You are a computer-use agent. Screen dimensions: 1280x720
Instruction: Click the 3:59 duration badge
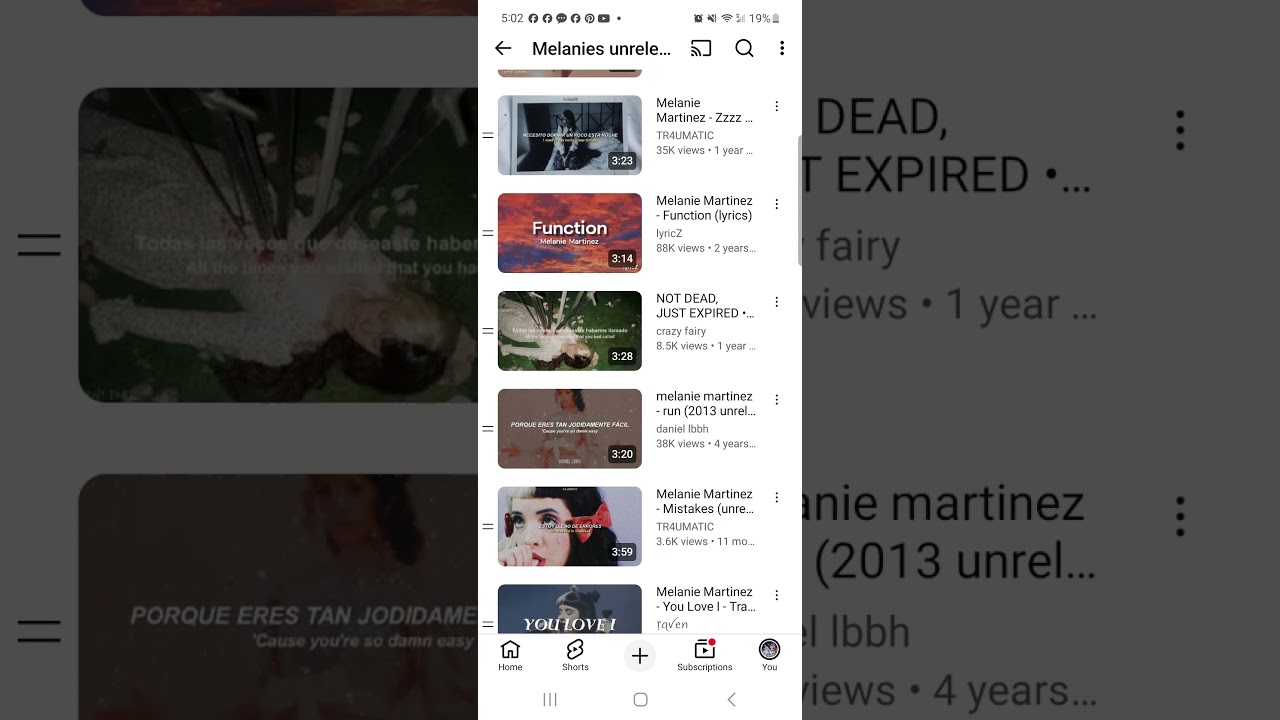click(622, 552)
